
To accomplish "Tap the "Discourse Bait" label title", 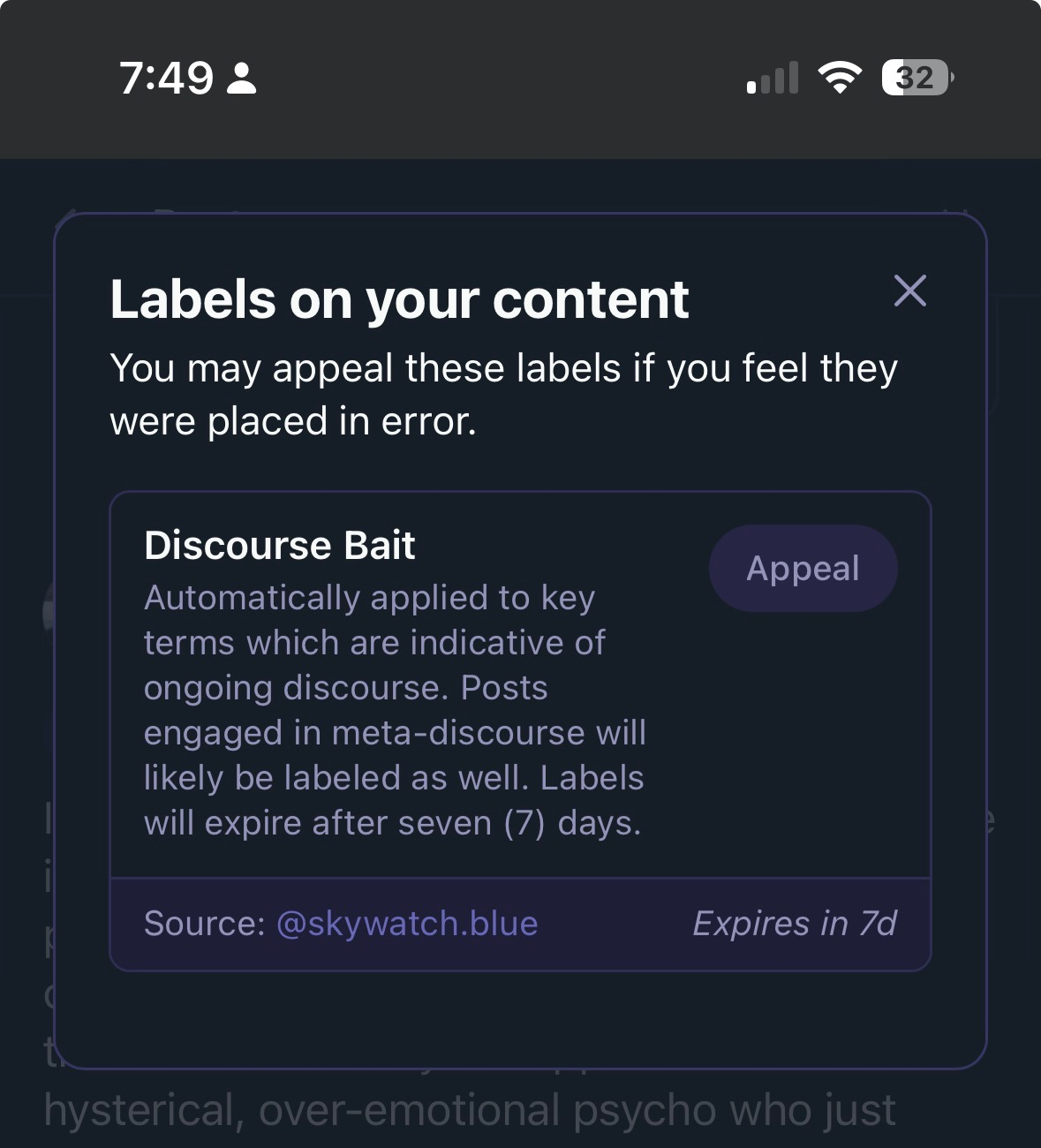I will pos(280,546).
